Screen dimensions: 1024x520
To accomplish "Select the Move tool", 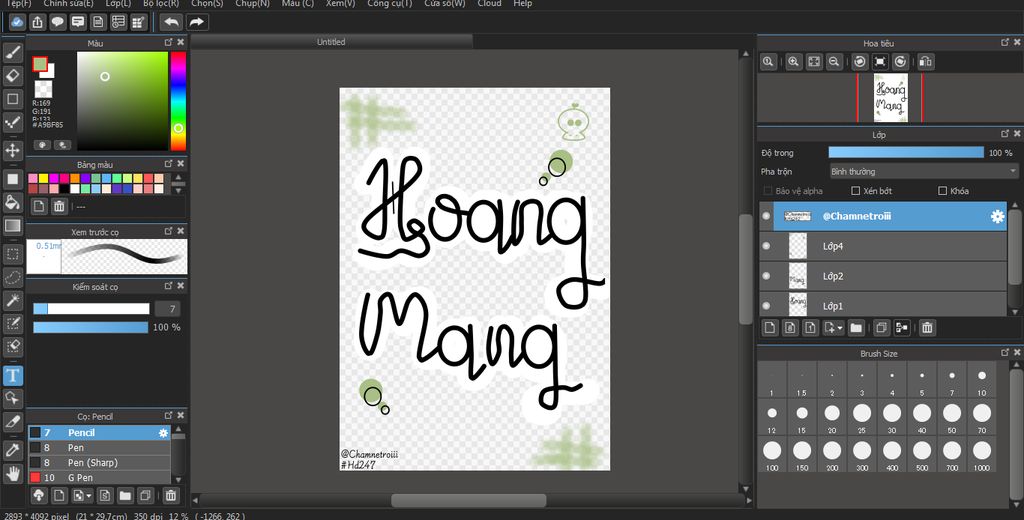I will (13, 150).
